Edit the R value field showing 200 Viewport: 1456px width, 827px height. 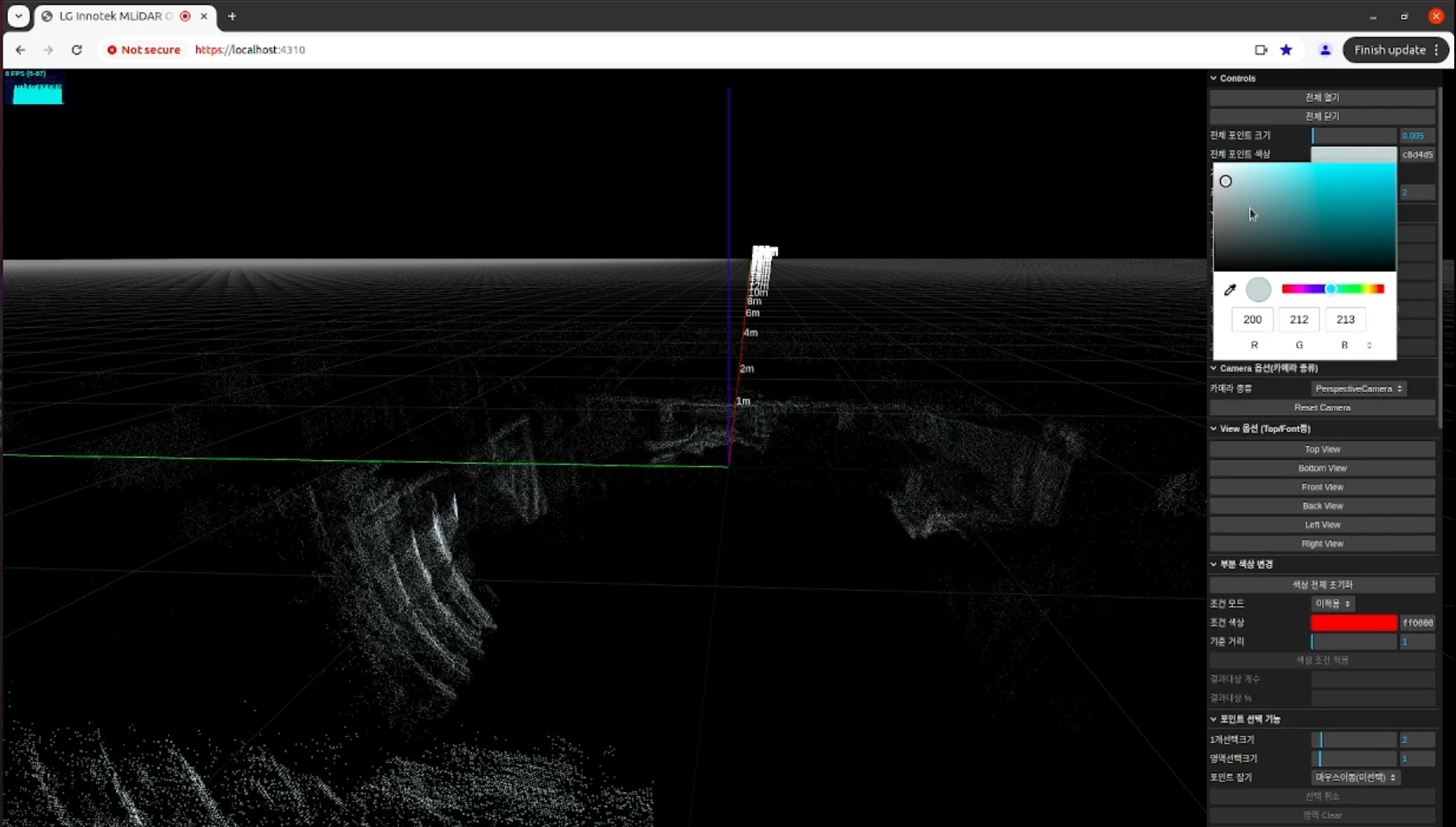1252,319
